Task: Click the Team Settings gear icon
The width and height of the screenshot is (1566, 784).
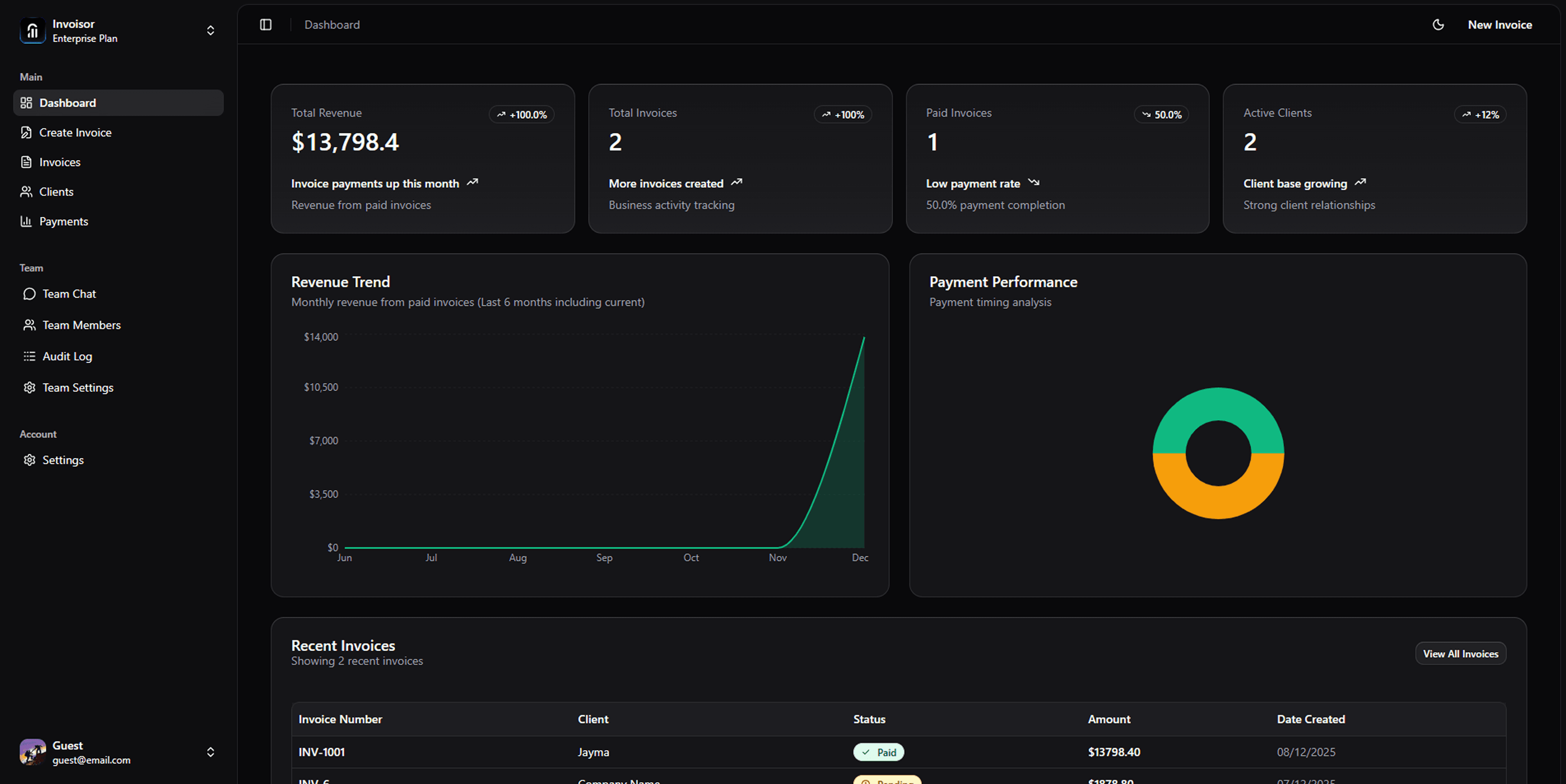Action: [x=29, y=388]
